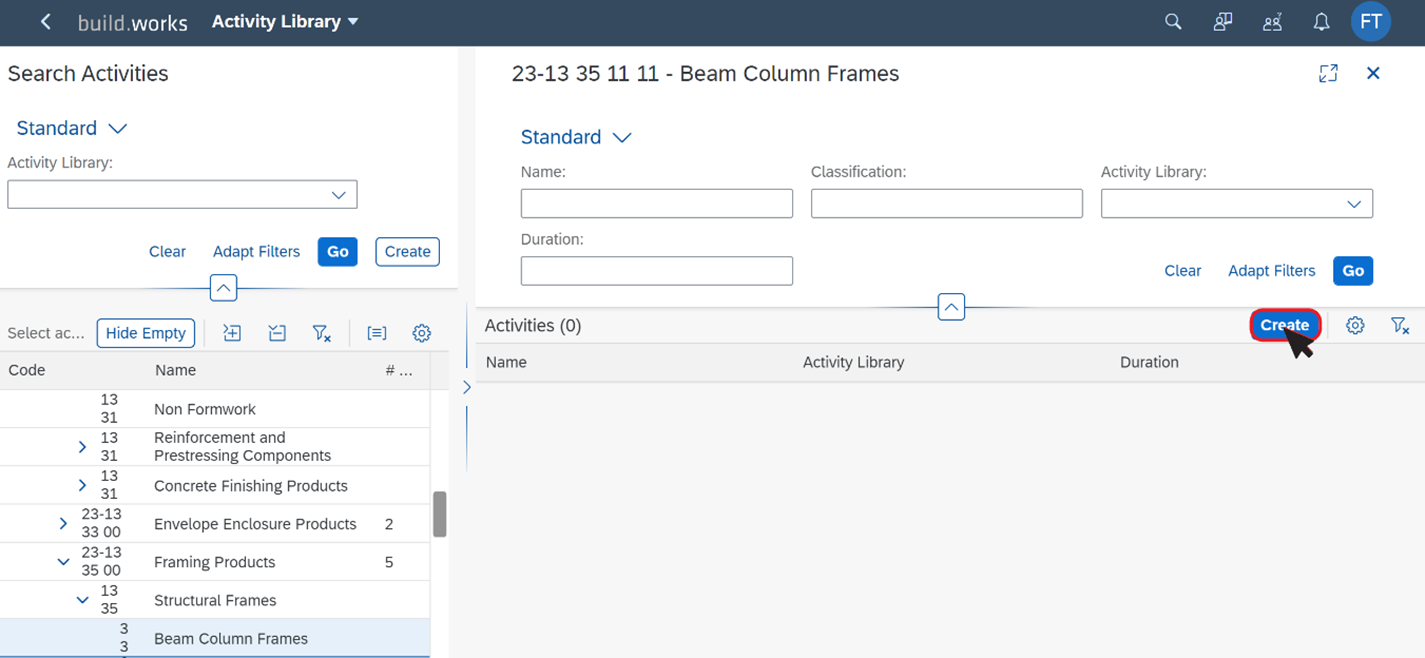
Task: Click the Hide Empty button
Action: point(146,333)
